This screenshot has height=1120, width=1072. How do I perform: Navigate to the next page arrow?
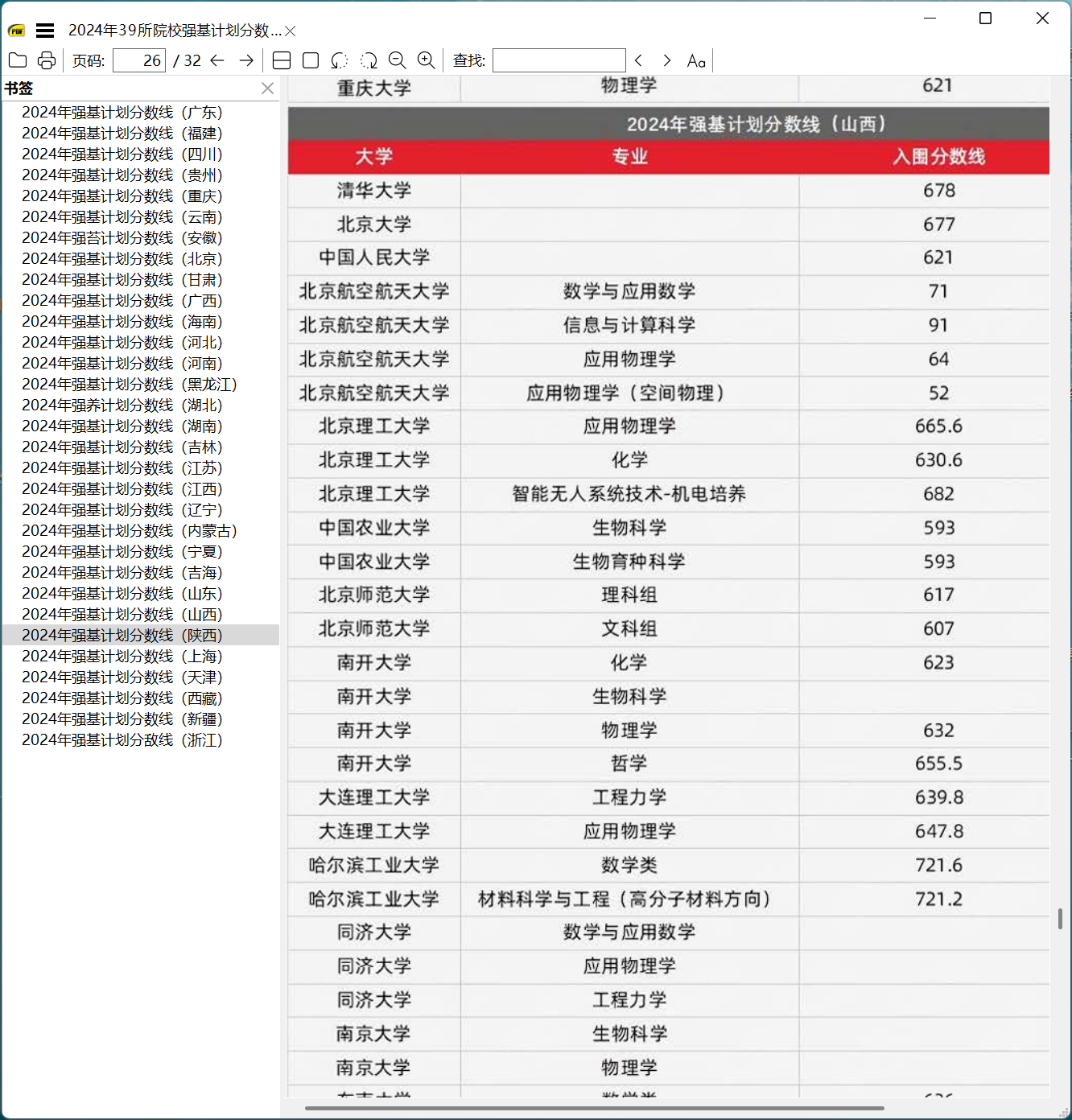pos(245,60)
